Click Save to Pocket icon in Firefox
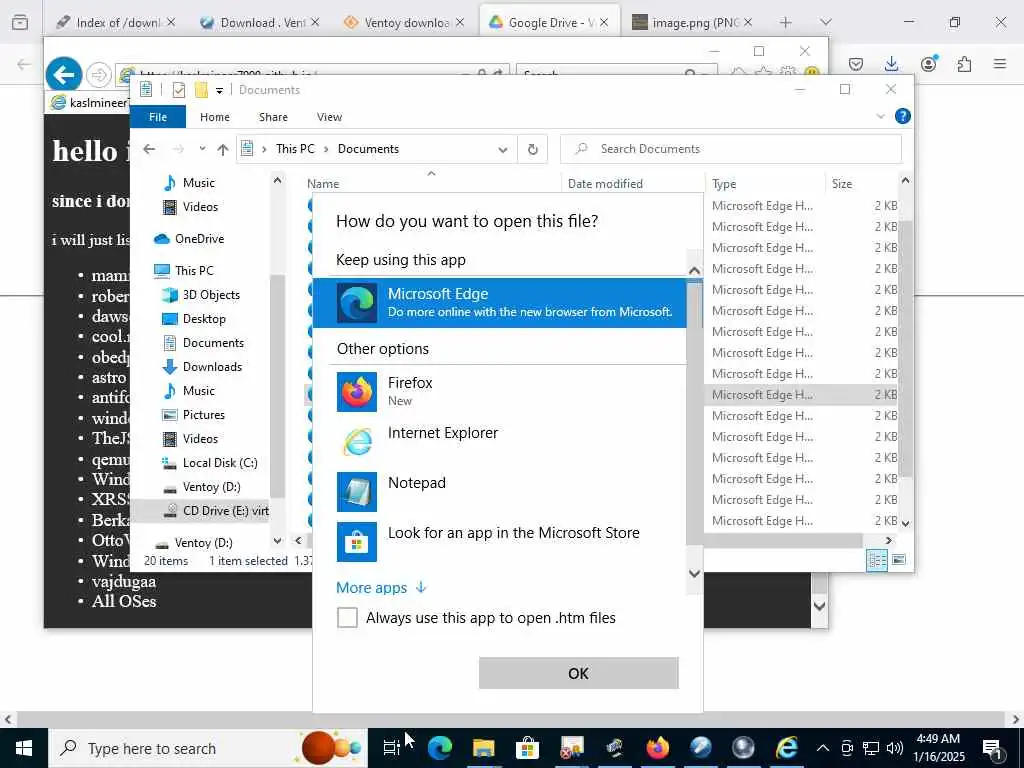 [x=856, y=64]
